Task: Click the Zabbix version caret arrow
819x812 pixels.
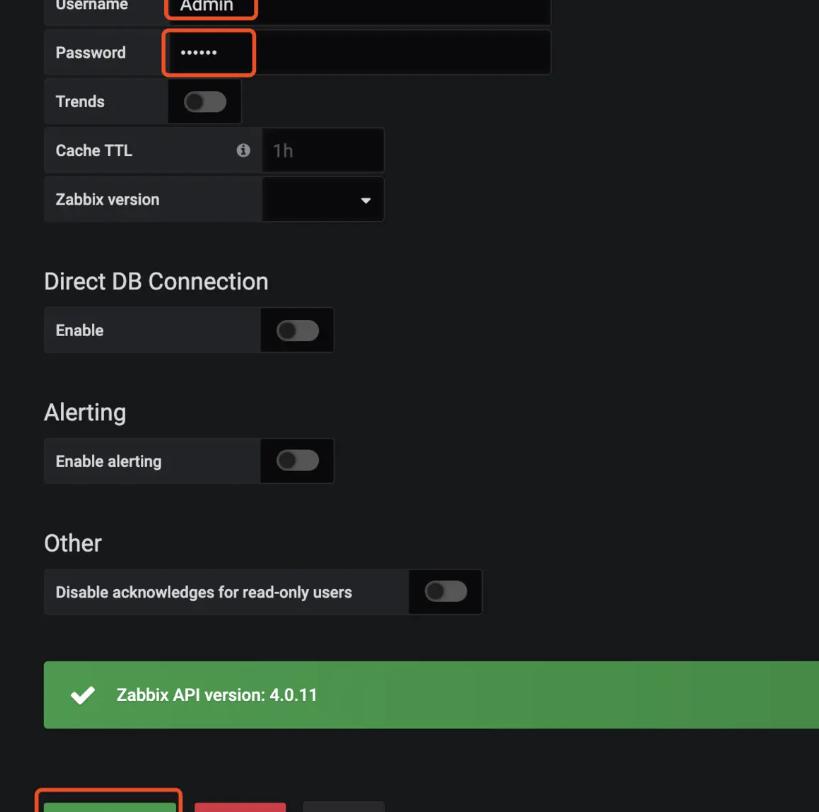Action: coord(366,201)
